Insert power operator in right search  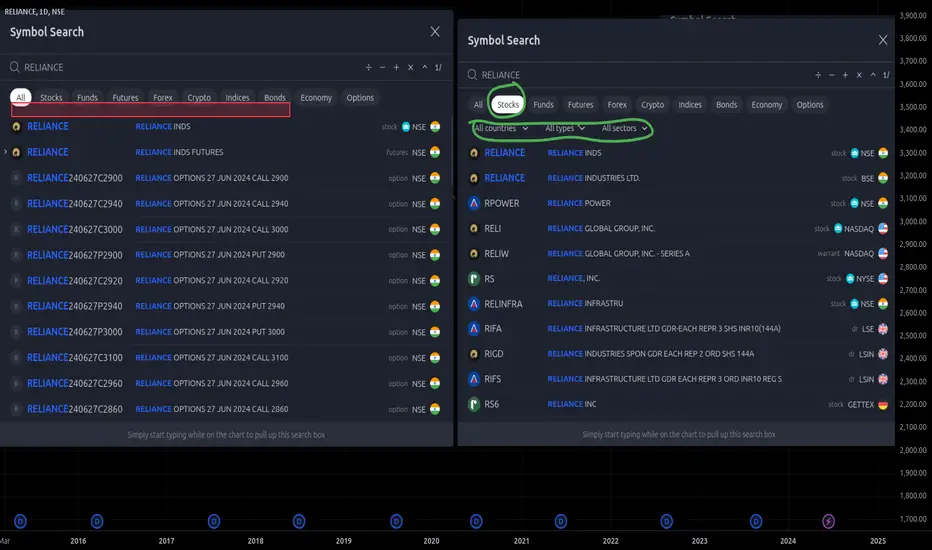pyautogui.click(x=873, y=75)
